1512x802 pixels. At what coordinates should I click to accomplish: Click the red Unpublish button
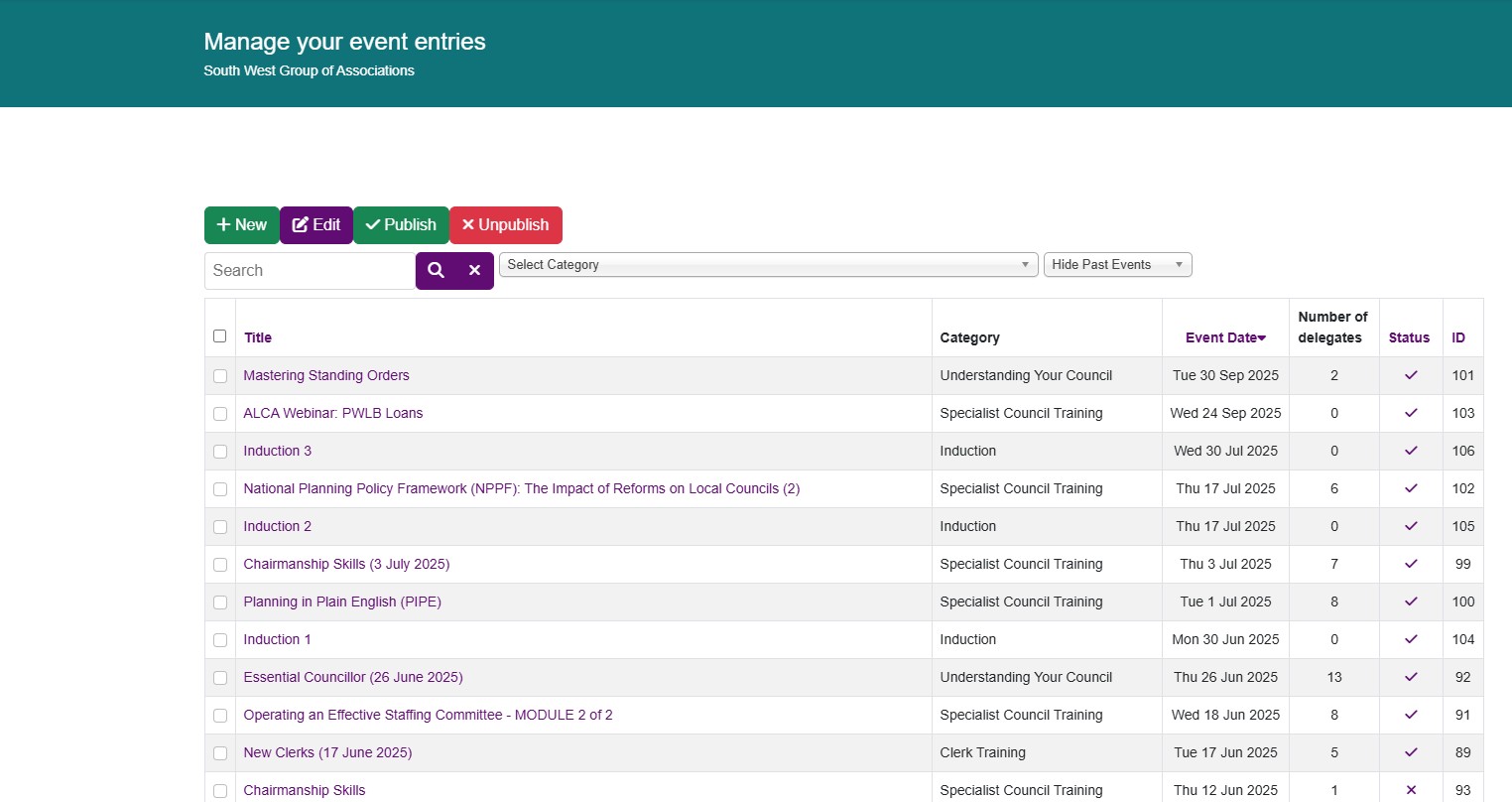coord(506,225)
